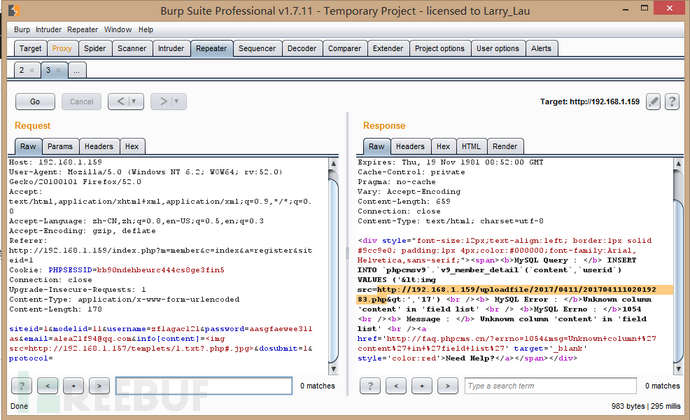Switch to the Comparer tab
Image resolution: width=690 pixels, height=420 pixels.
coord(345,48)
